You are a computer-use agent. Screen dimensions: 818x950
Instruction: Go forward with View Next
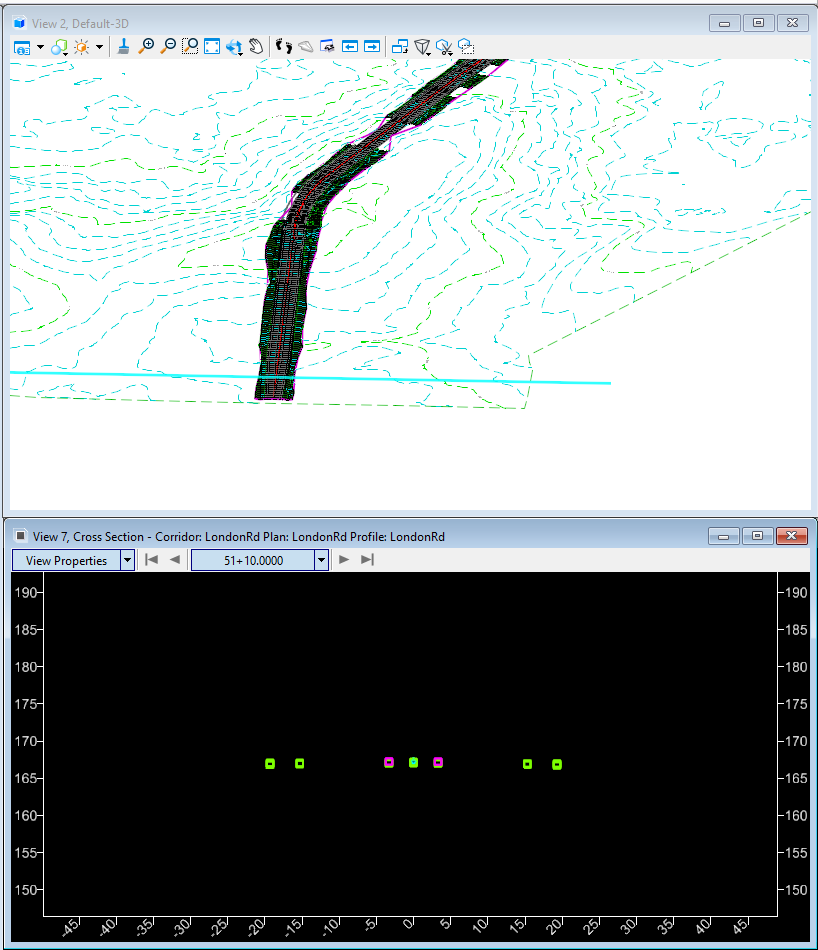(372, 46)
